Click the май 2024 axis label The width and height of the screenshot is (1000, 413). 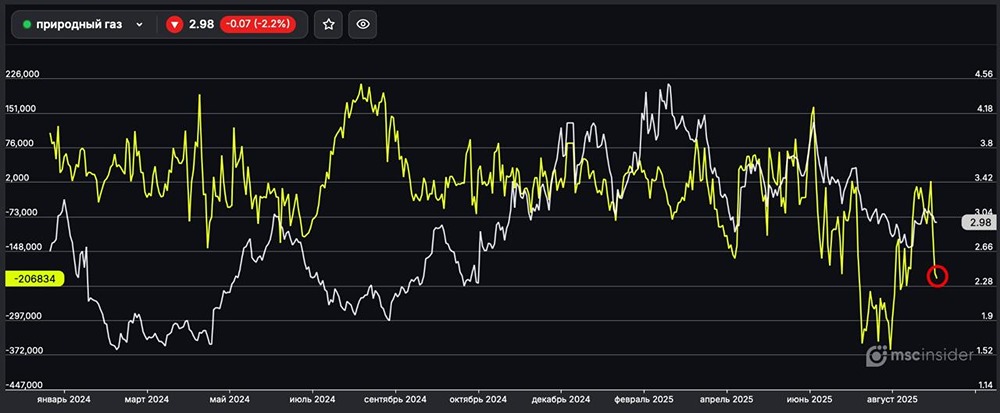[230, 400]
